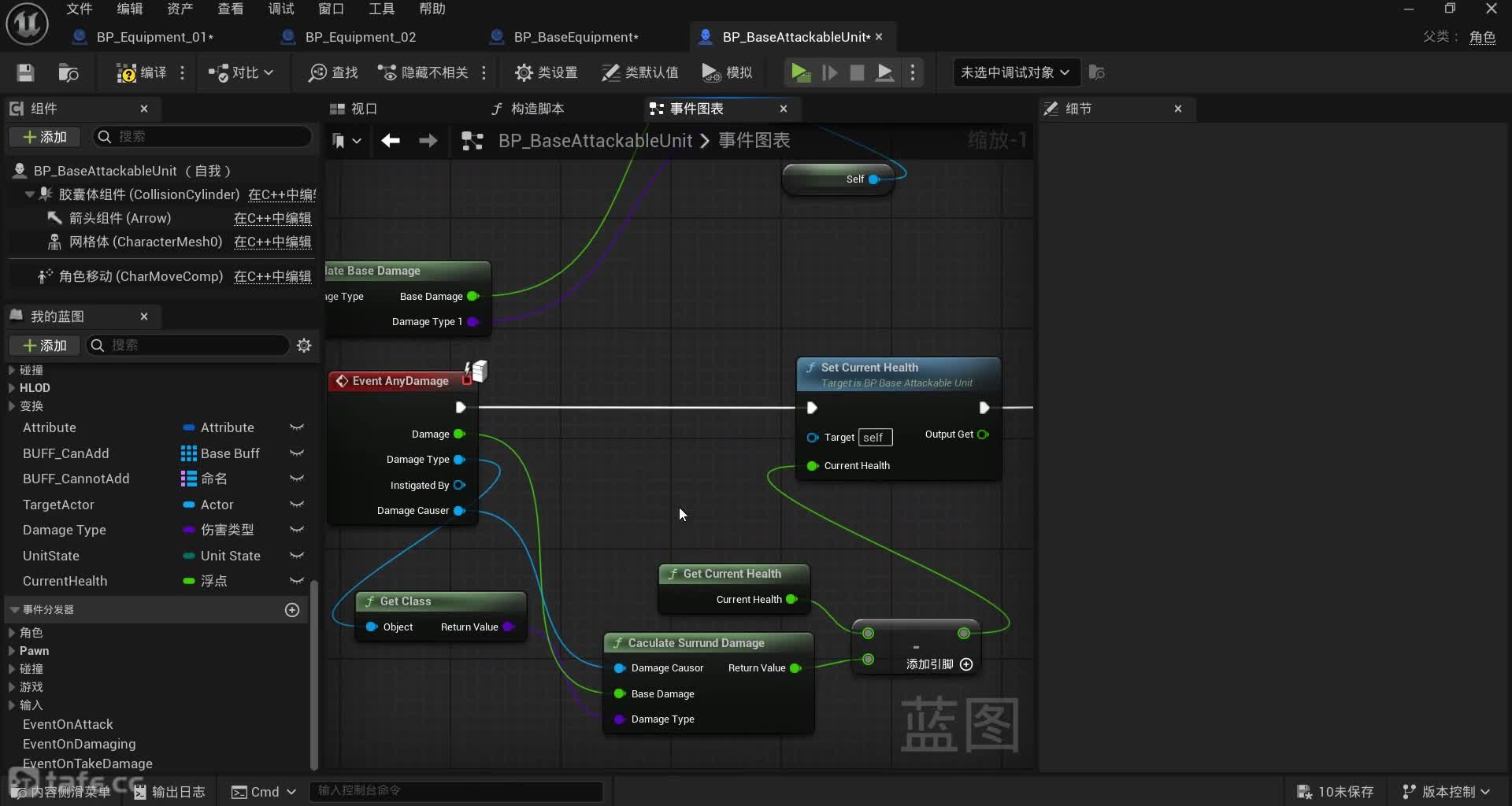
Task: Open class settings from toolbar
Action: coord(546,72)
